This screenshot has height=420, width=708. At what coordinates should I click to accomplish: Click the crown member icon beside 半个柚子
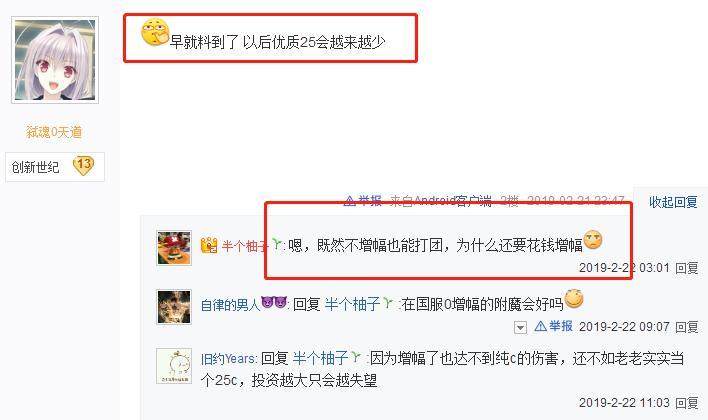click(209, 245)
